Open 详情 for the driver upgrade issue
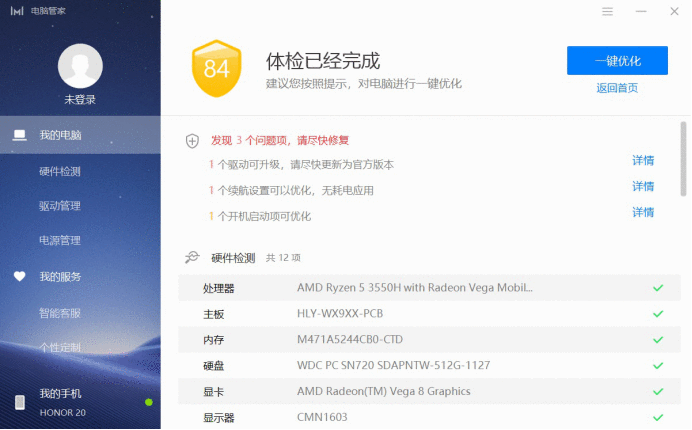Image resolution: width=692 pixels, height=430 pixels. click(643, 160)
